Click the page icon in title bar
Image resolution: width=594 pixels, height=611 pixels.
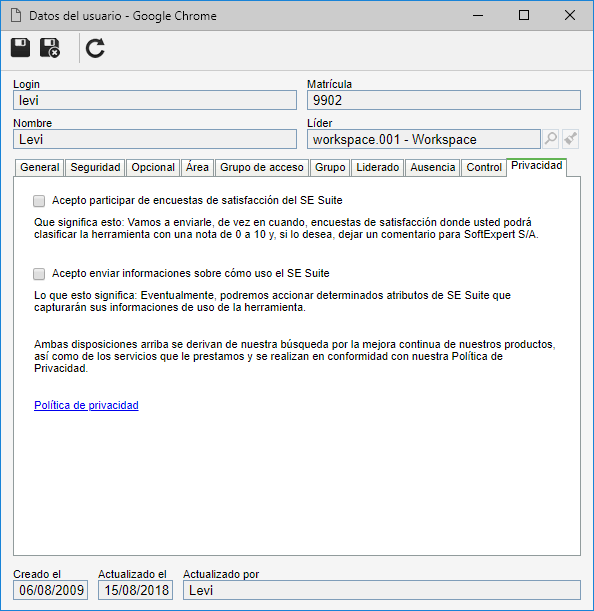(x=16, y=16)
